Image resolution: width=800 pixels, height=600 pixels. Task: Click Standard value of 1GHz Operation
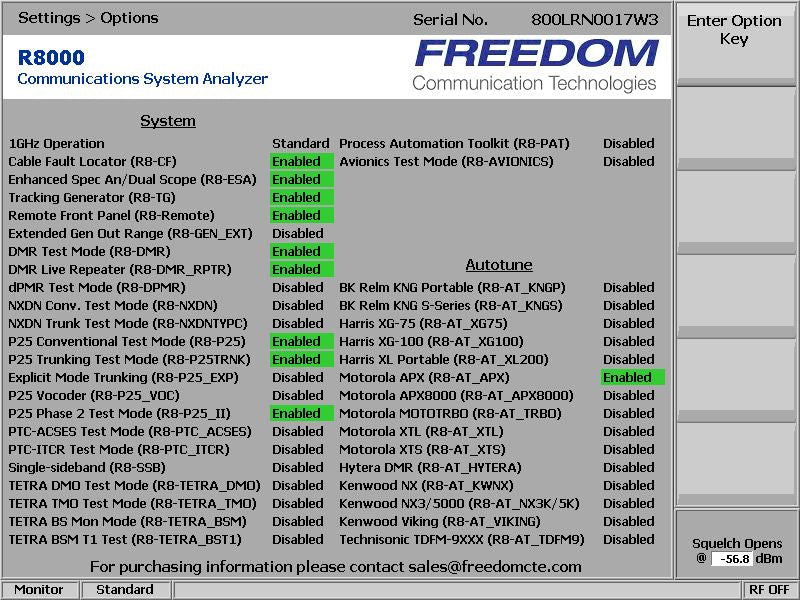301,143
